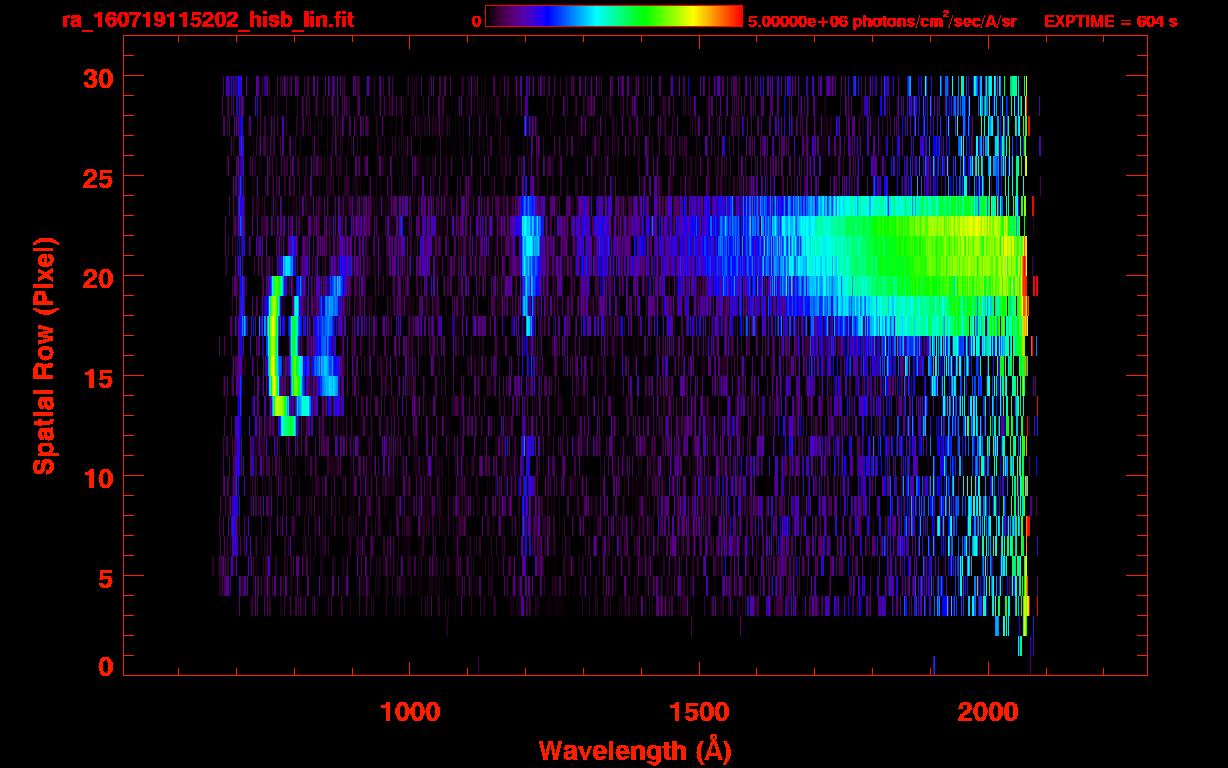Click the color scale bar at top
Screen dimensions: 1228x768
(x=613, y=16)
